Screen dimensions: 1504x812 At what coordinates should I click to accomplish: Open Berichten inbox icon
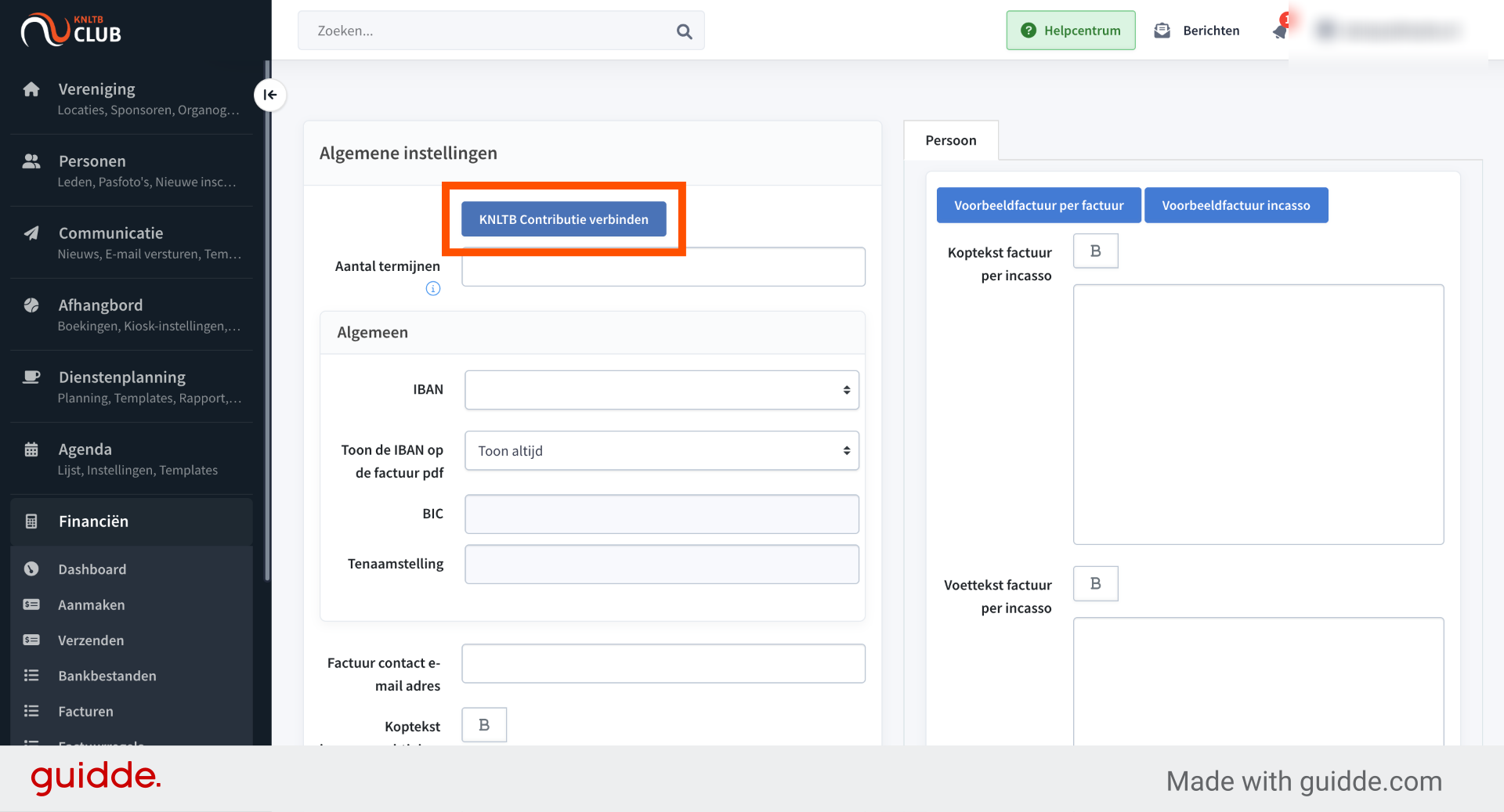click(1162, 31)
